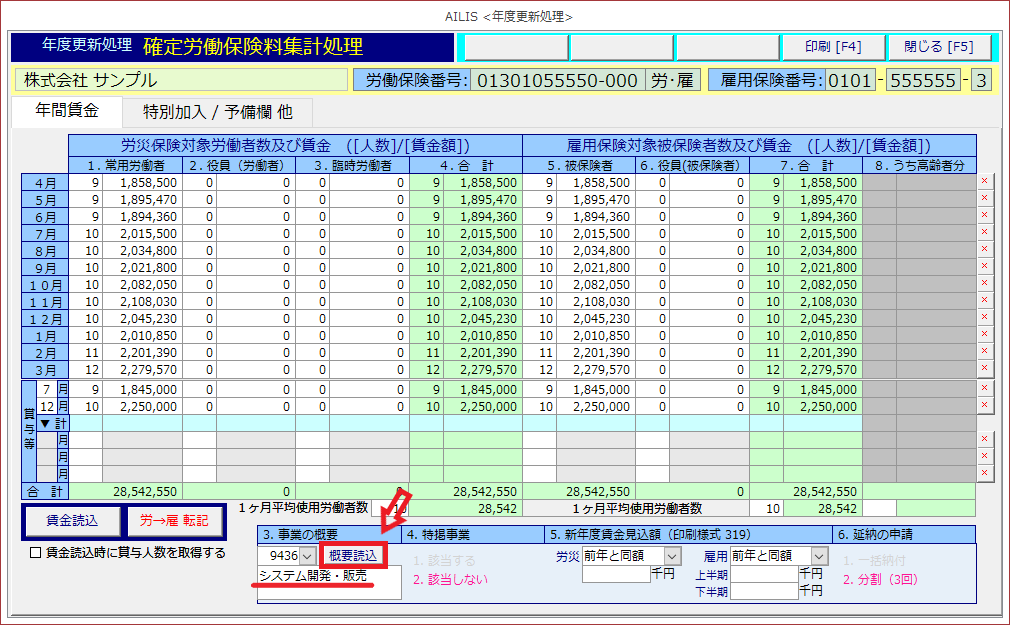This screenshot has width=1010, height=625.
Task: Click the × clear icon for the 7月 monthly row
Action: 985,232
